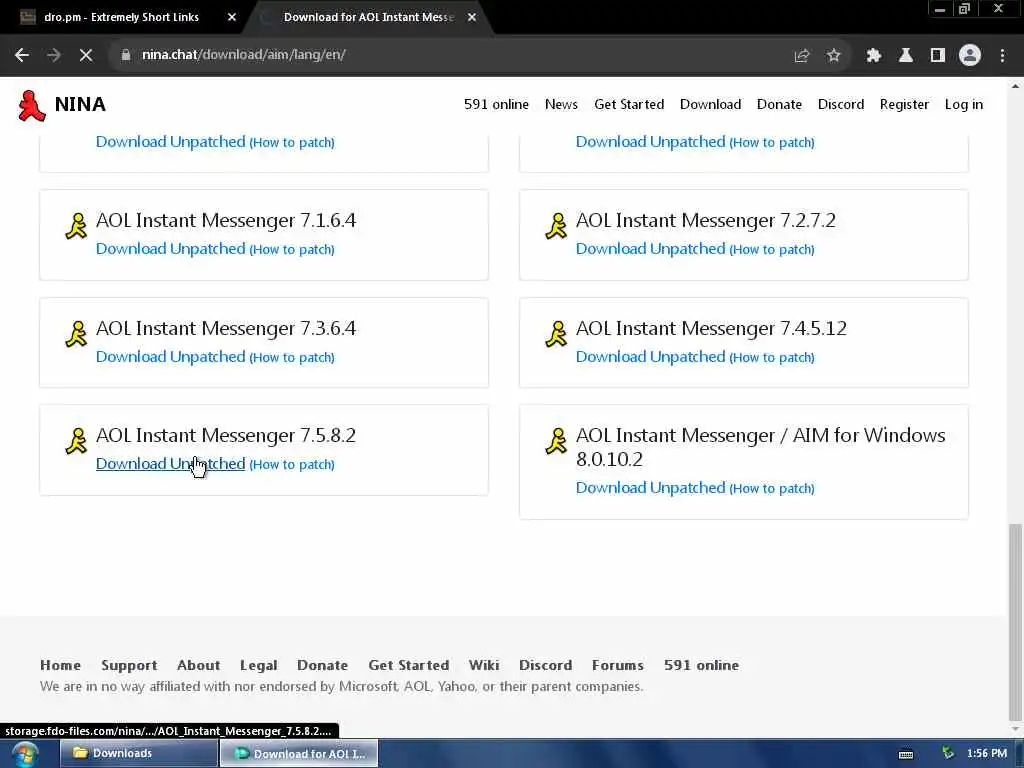Open How to patch for Messenger 7.2.7.2
The height and width of the screenshot is (768, 1024).
[x=772, y=249]
